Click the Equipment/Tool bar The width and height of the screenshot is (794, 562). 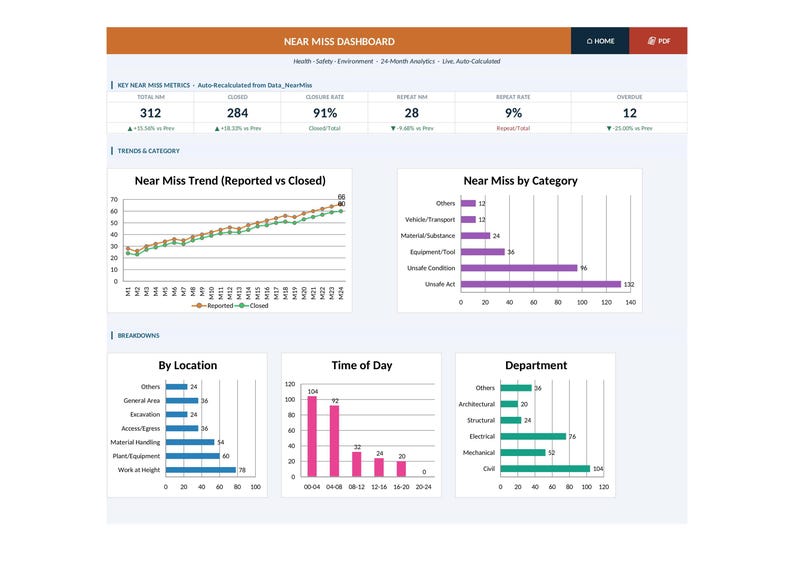click(x=483, y=252)
